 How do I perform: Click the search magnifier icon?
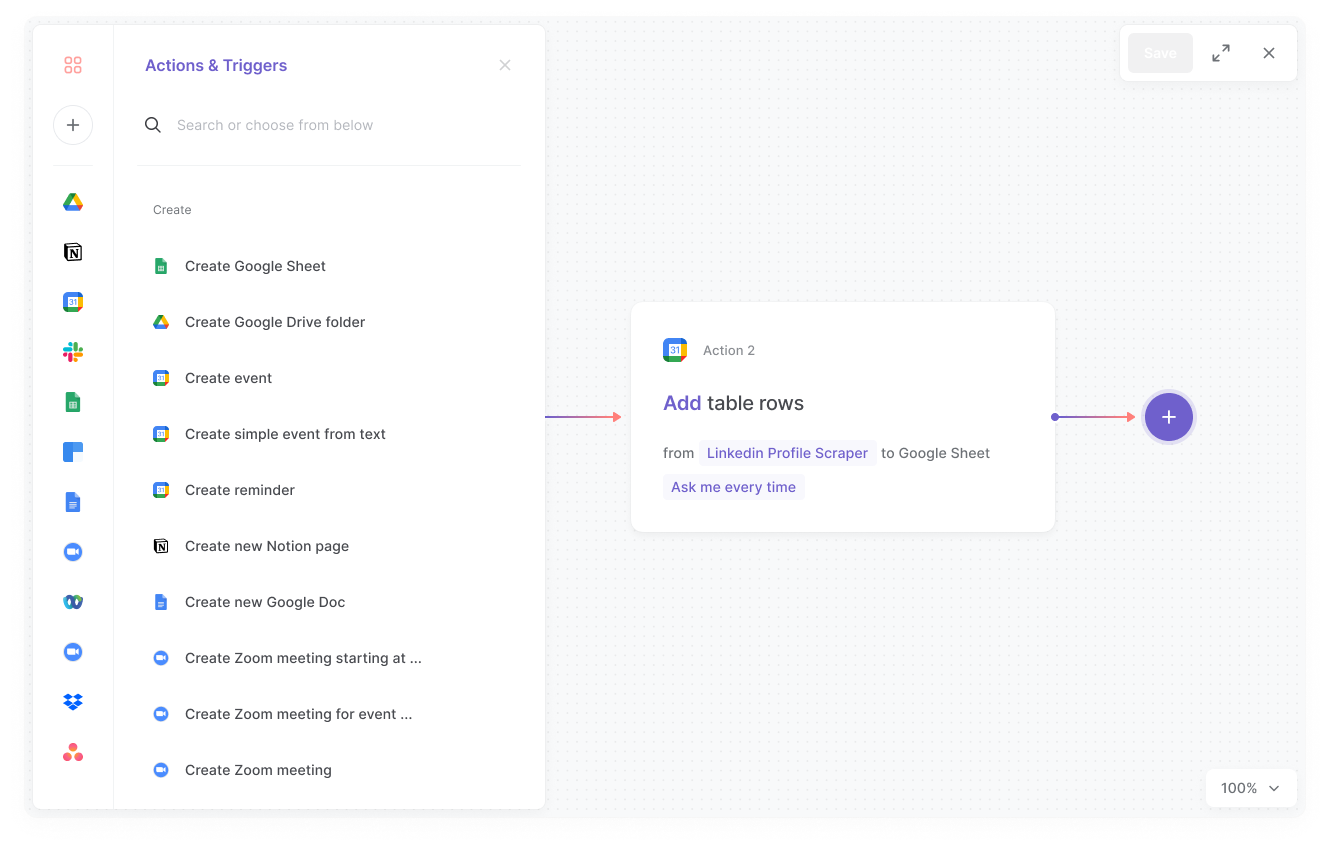point(153,125)
